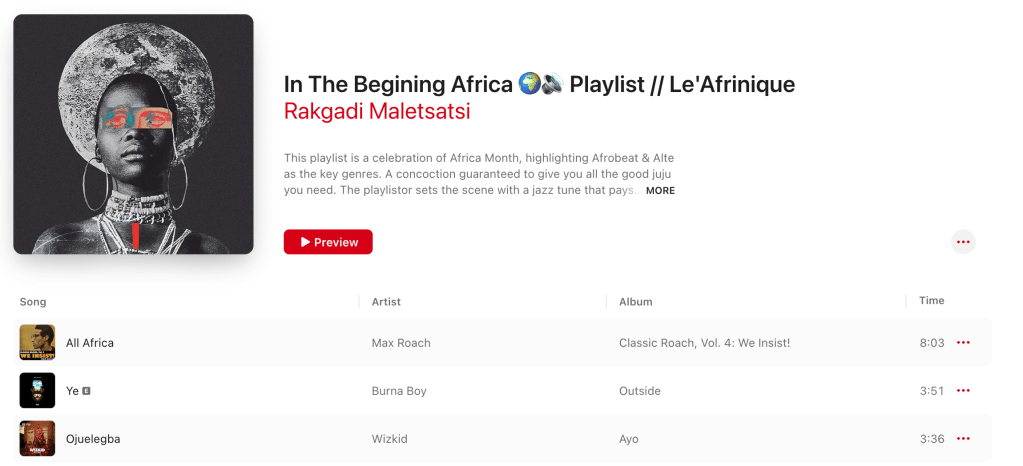This screenshot has width=1023, height=466.
Task: Click the Ojuelegba album artwork
Action: [37, 439]
